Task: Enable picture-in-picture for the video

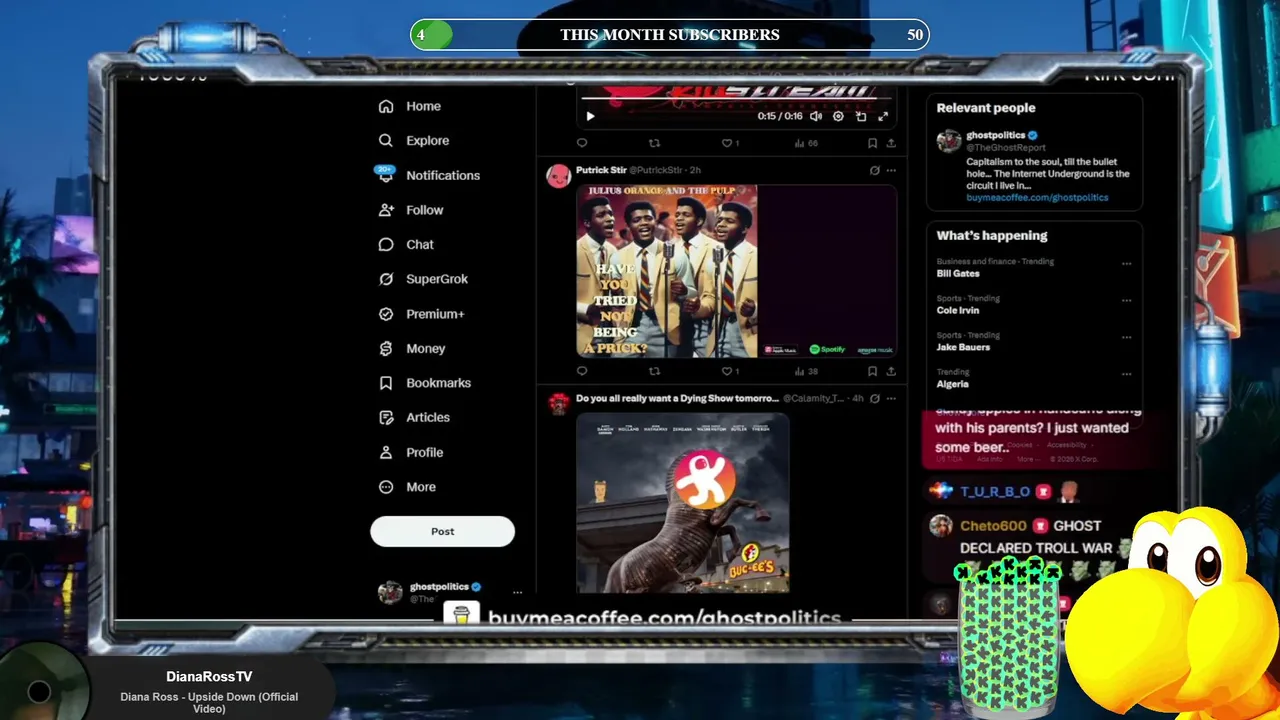Action: [x=861, y=116]
